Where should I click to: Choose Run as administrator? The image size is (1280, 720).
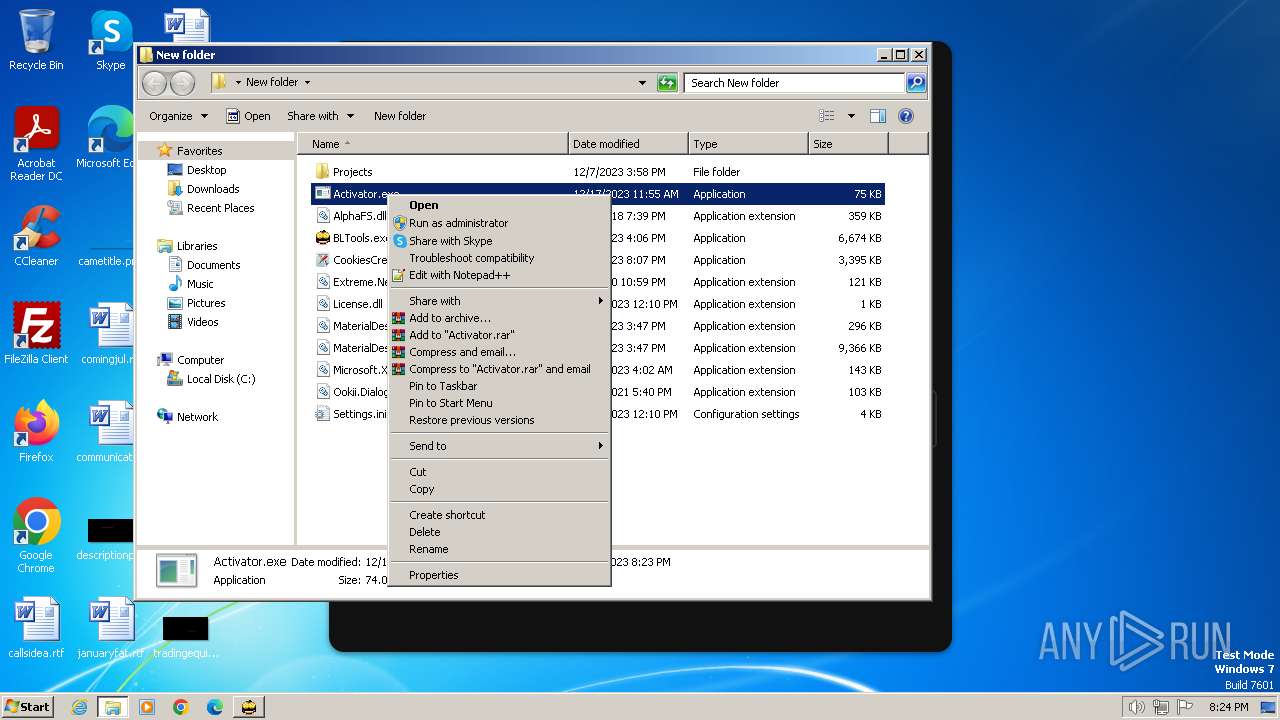pyautogui.click(x=499, y=223)
